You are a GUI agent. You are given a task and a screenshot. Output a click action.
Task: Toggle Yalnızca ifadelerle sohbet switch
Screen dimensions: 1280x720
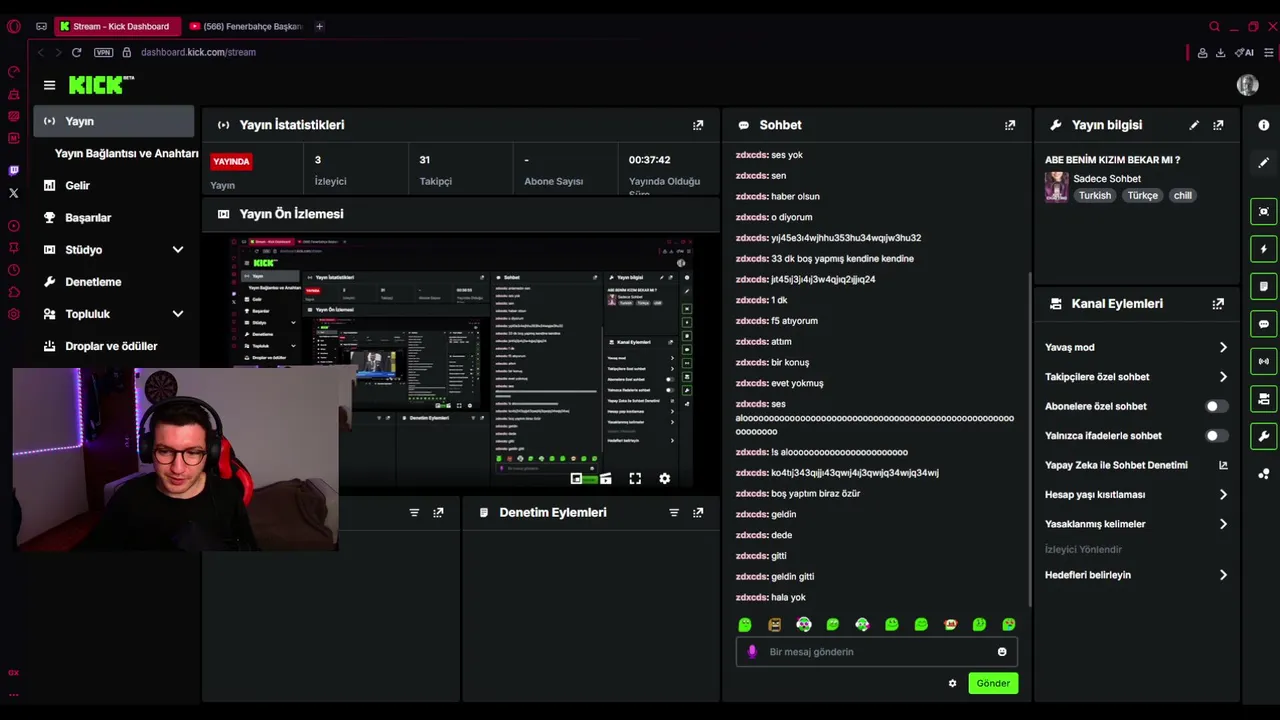1216,436
